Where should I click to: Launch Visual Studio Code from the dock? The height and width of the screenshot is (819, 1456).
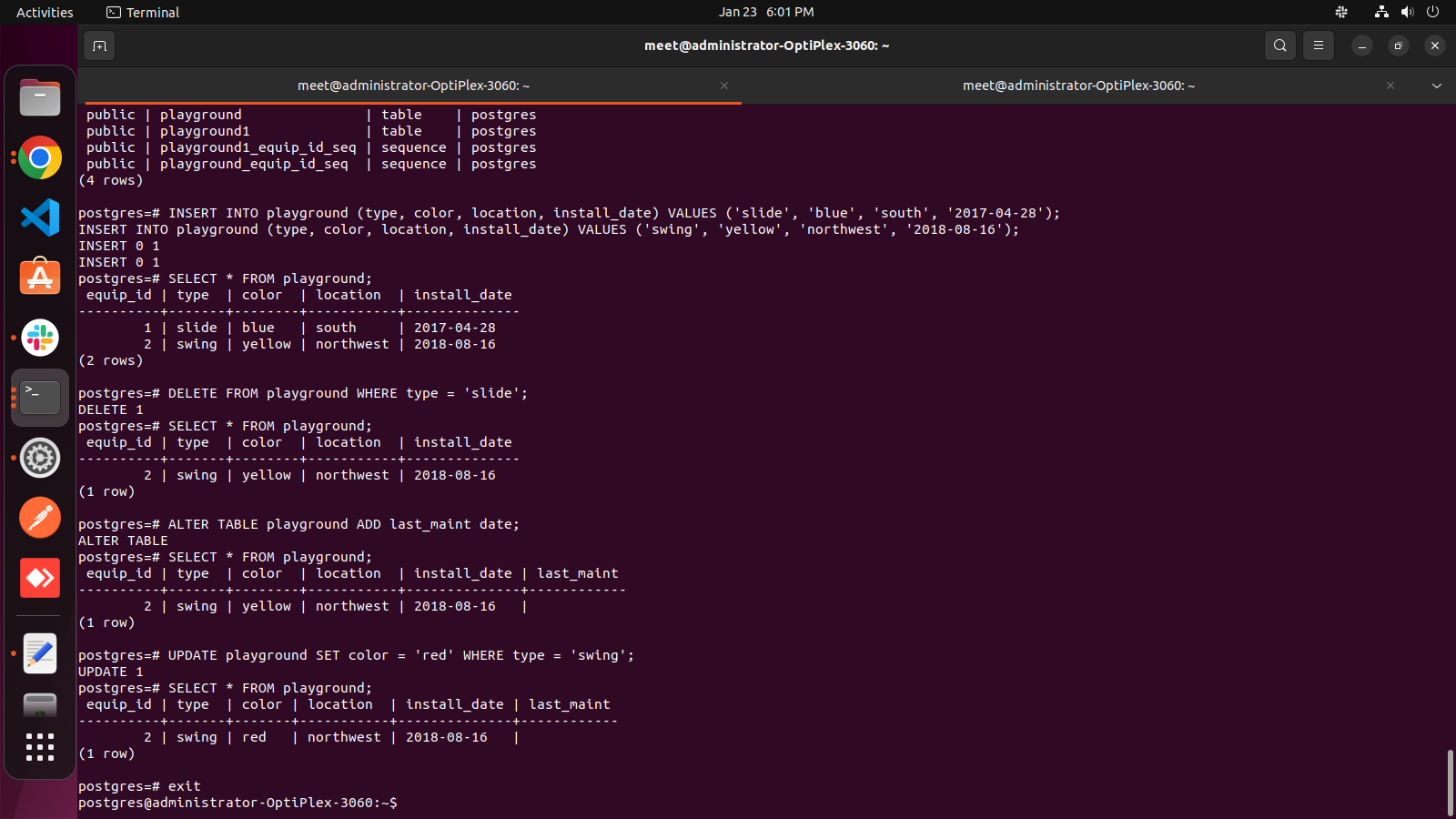pyautogui.click(x=39, y=217)
